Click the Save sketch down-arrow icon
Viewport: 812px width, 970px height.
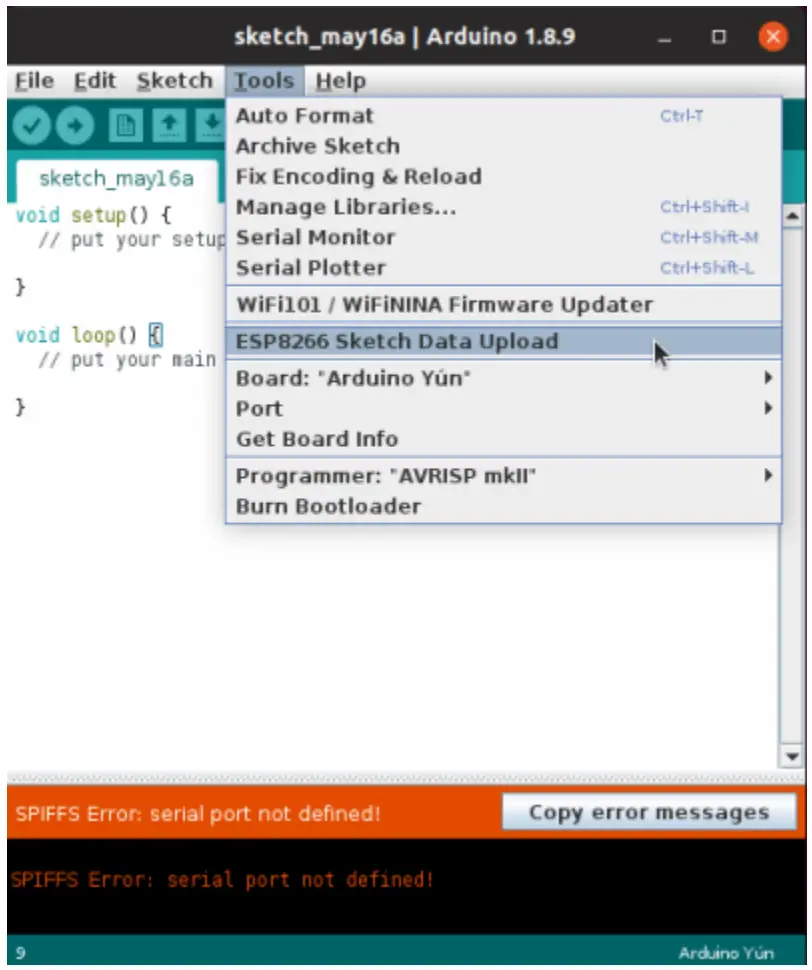(211, 126)
